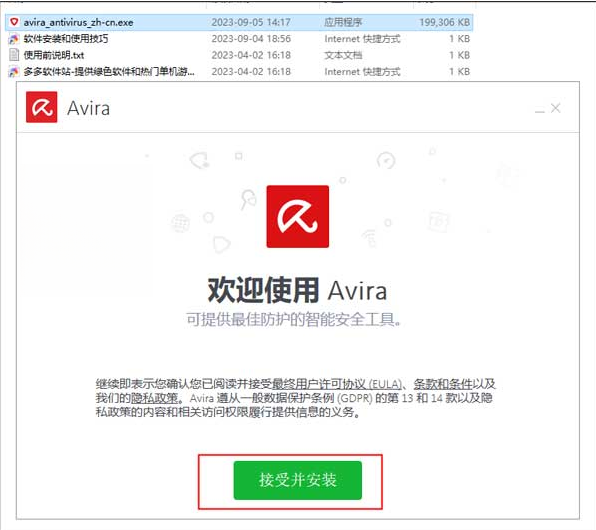Open the 隐私政策 link
This screenshot has width=596, height=530.
click(x=154, y=398)
